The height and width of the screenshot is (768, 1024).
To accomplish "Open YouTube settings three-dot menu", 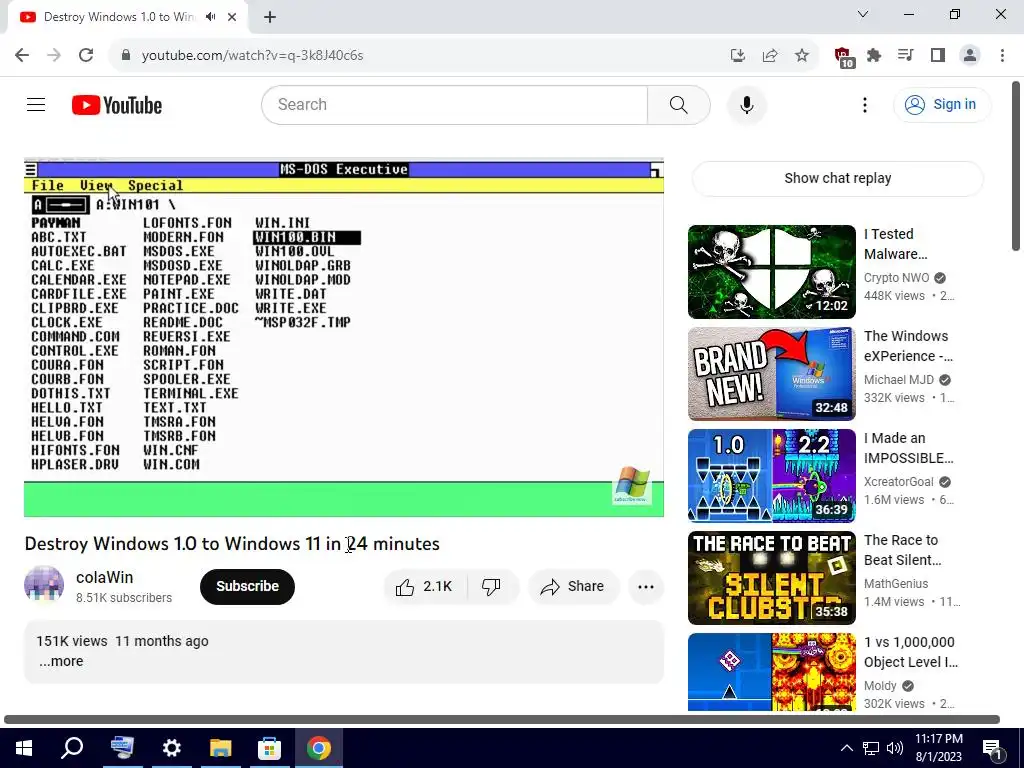I will pos(865,104).
